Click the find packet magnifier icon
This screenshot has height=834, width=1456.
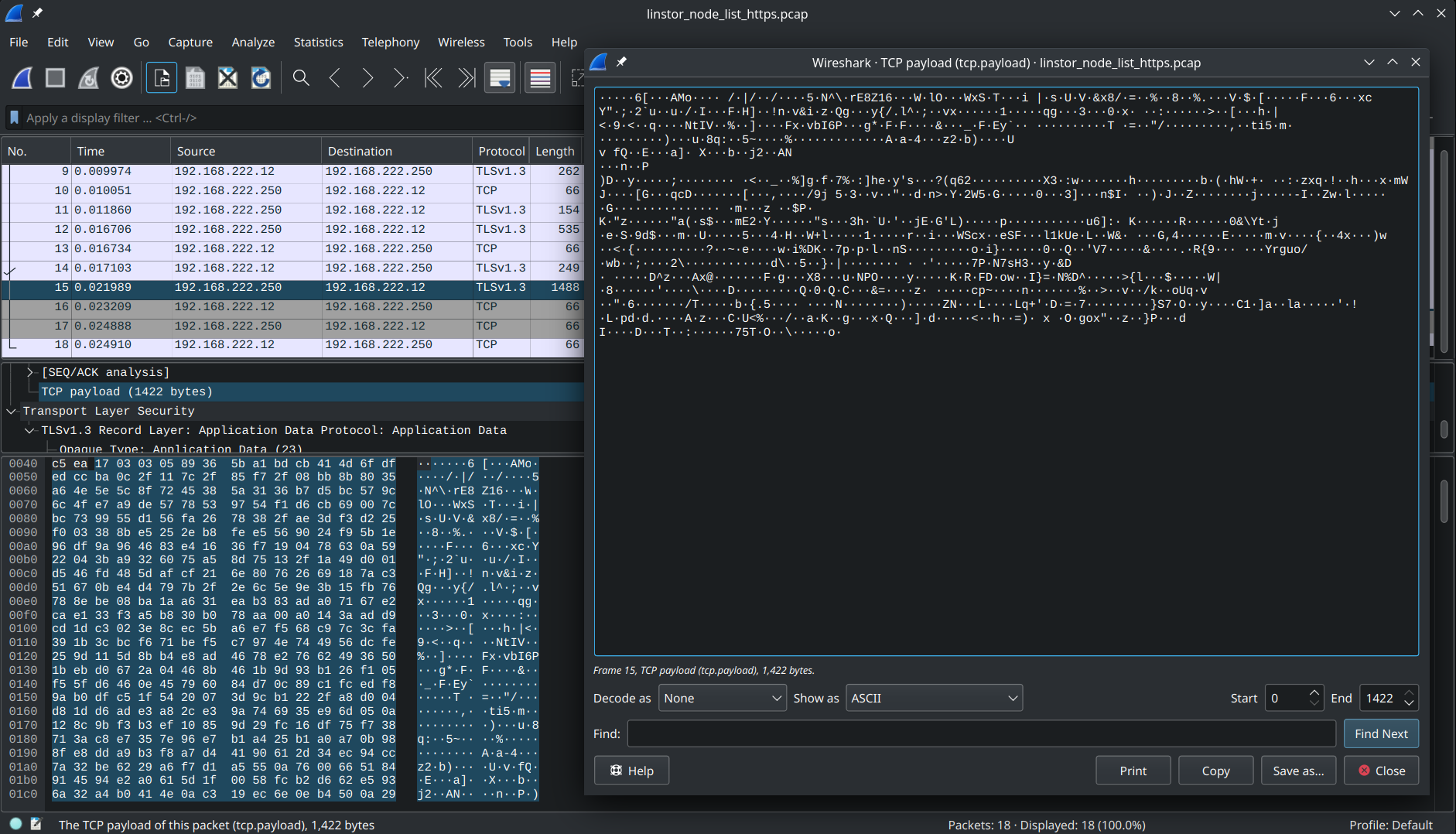point(300,77)
